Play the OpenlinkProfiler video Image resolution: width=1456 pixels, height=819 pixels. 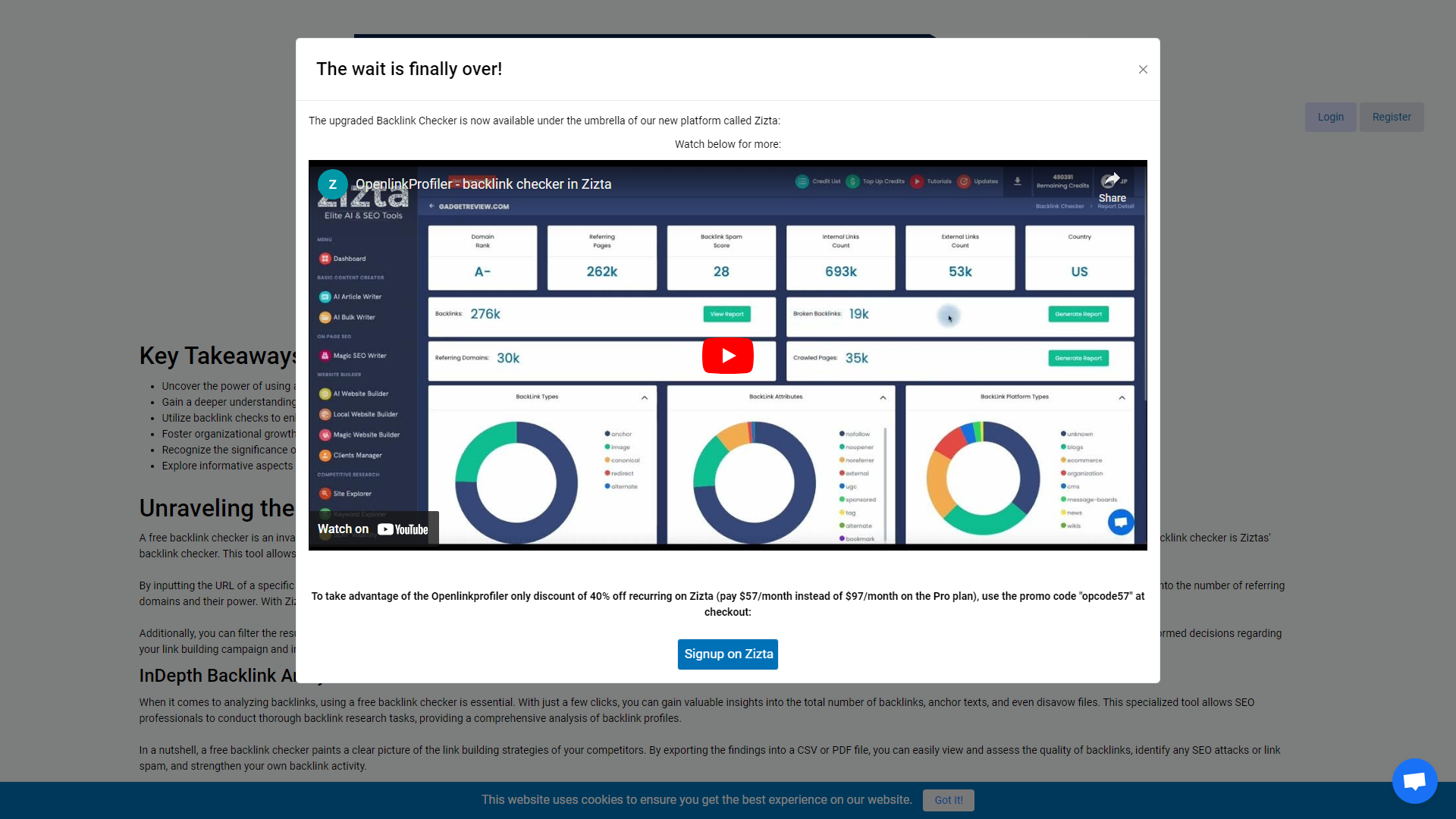tap(727, 355)
